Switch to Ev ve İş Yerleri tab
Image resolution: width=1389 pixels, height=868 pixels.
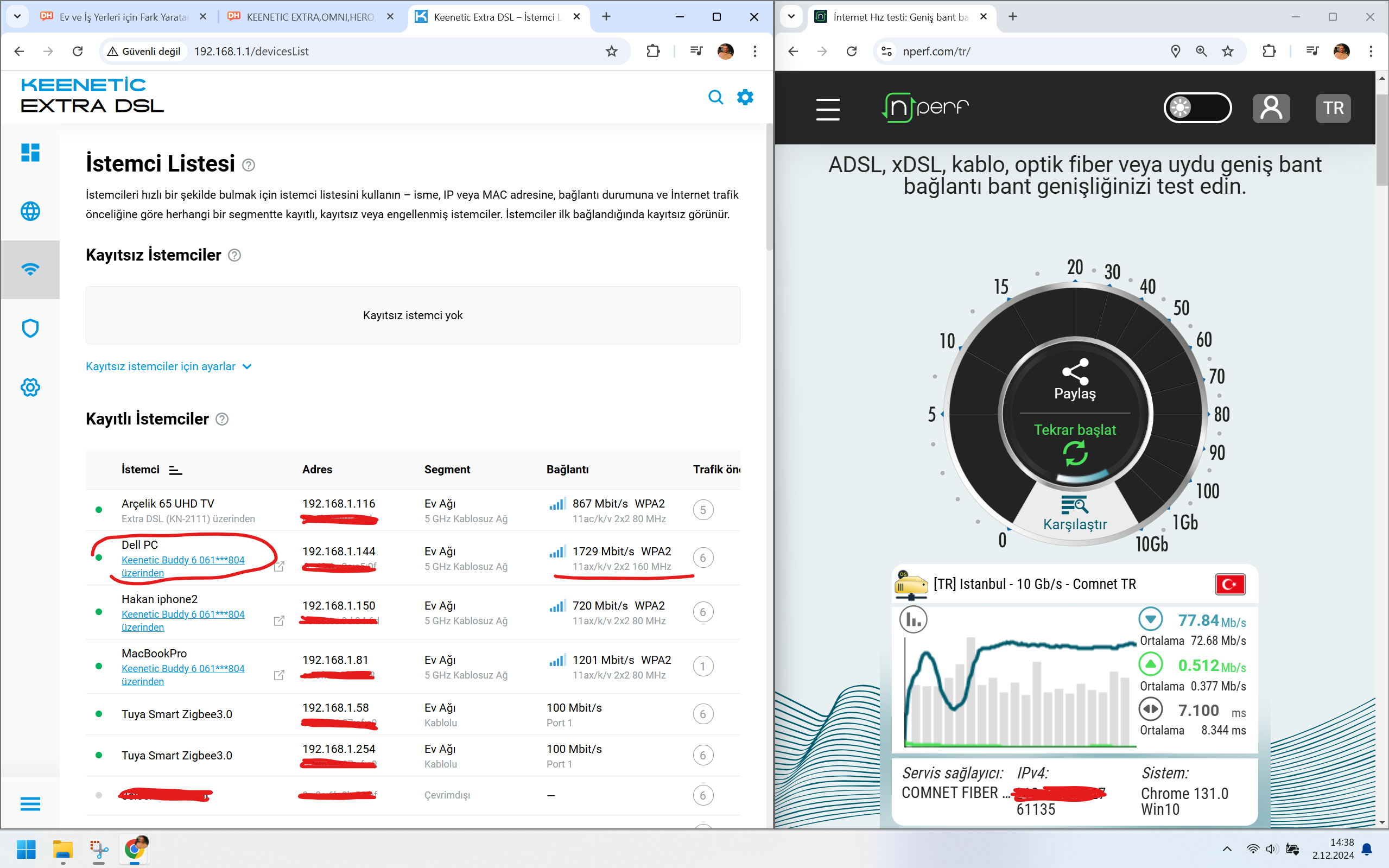[x=122, y=17]
